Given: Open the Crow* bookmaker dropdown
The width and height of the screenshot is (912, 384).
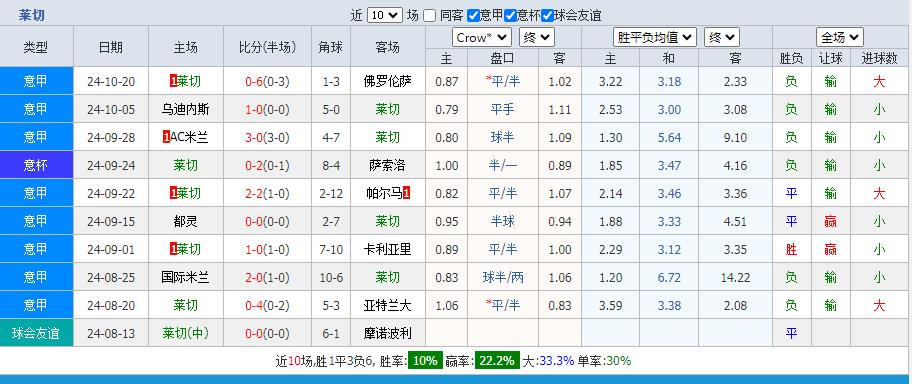Looking at the screenshot, I should click(482, 38).
